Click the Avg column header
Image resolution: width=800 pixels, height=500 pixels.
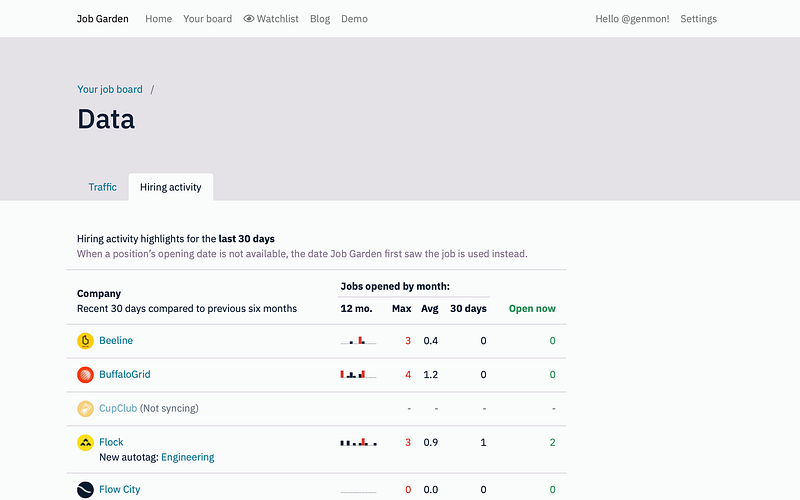pyautogui.click(x=430, y=309)
